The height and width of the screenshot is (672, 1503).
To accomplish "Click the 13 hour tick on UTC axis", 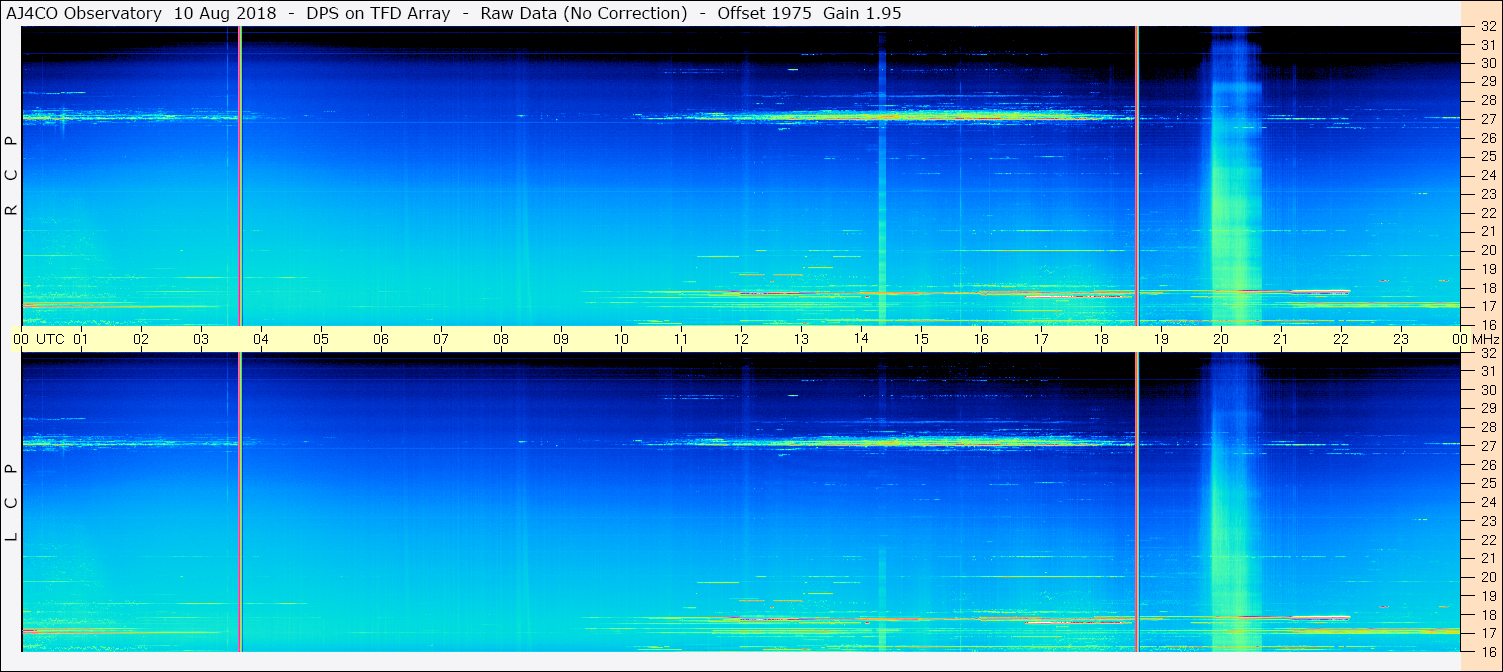I will coord(801,339).
